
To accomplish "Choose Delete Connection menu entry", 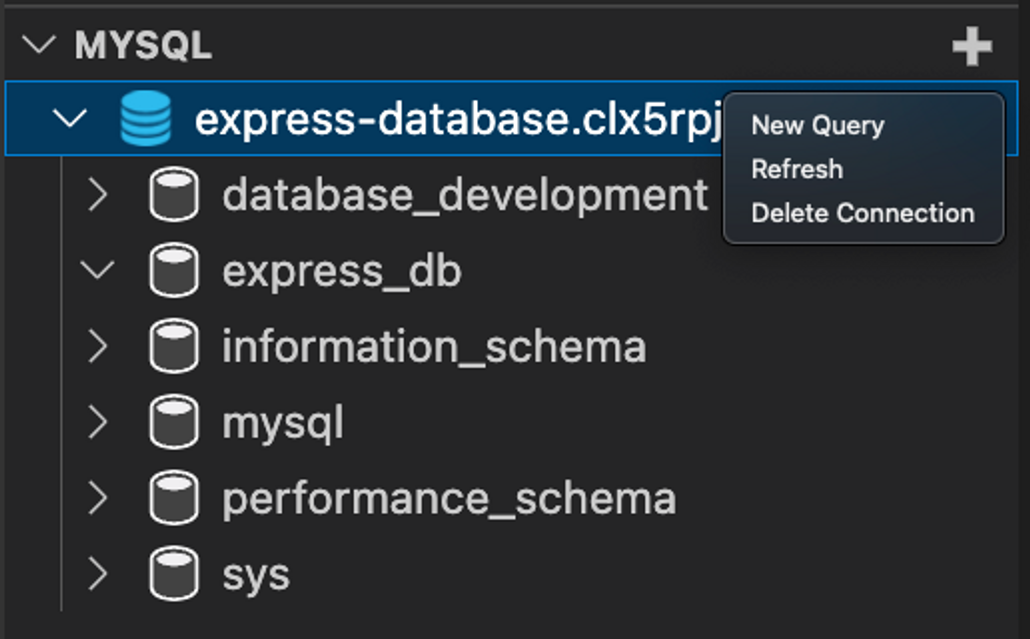I will click(862, 213).
